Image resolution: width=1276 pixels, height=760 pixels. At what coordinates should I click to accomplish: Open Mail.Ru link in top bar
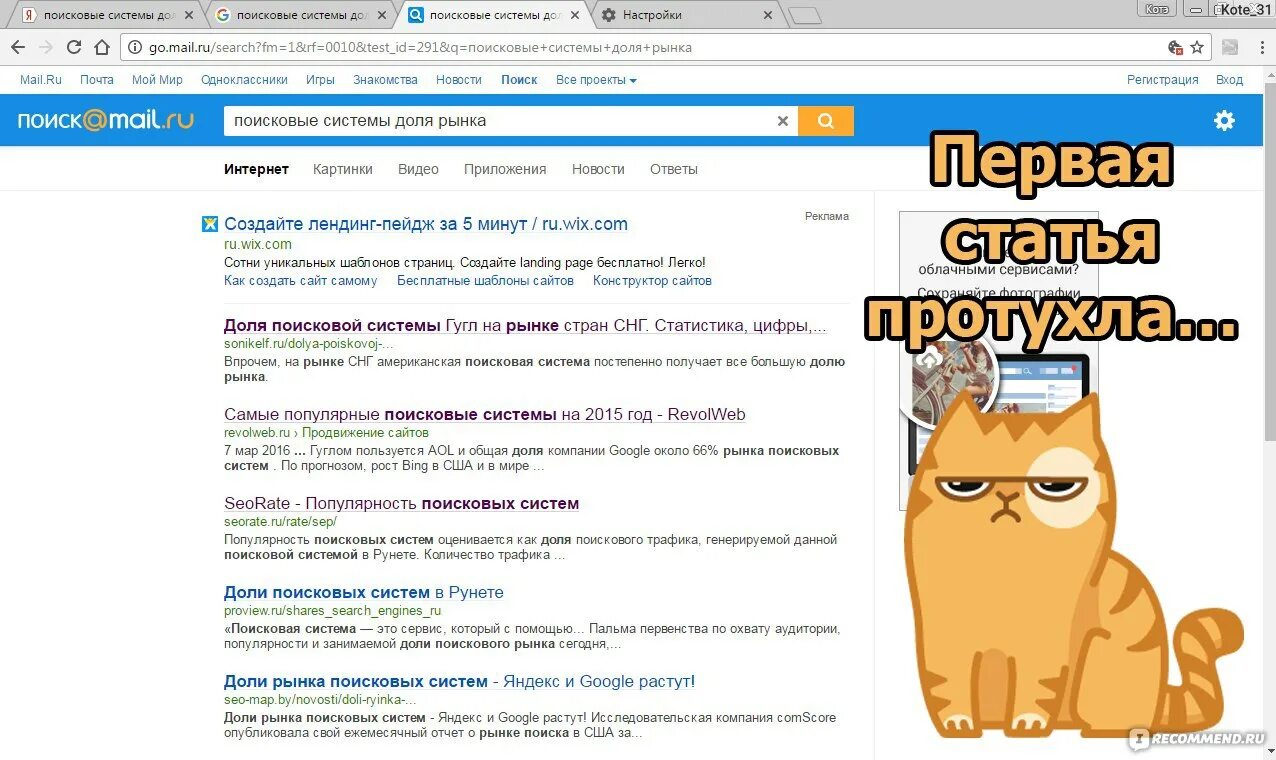(x=41, y=80)
